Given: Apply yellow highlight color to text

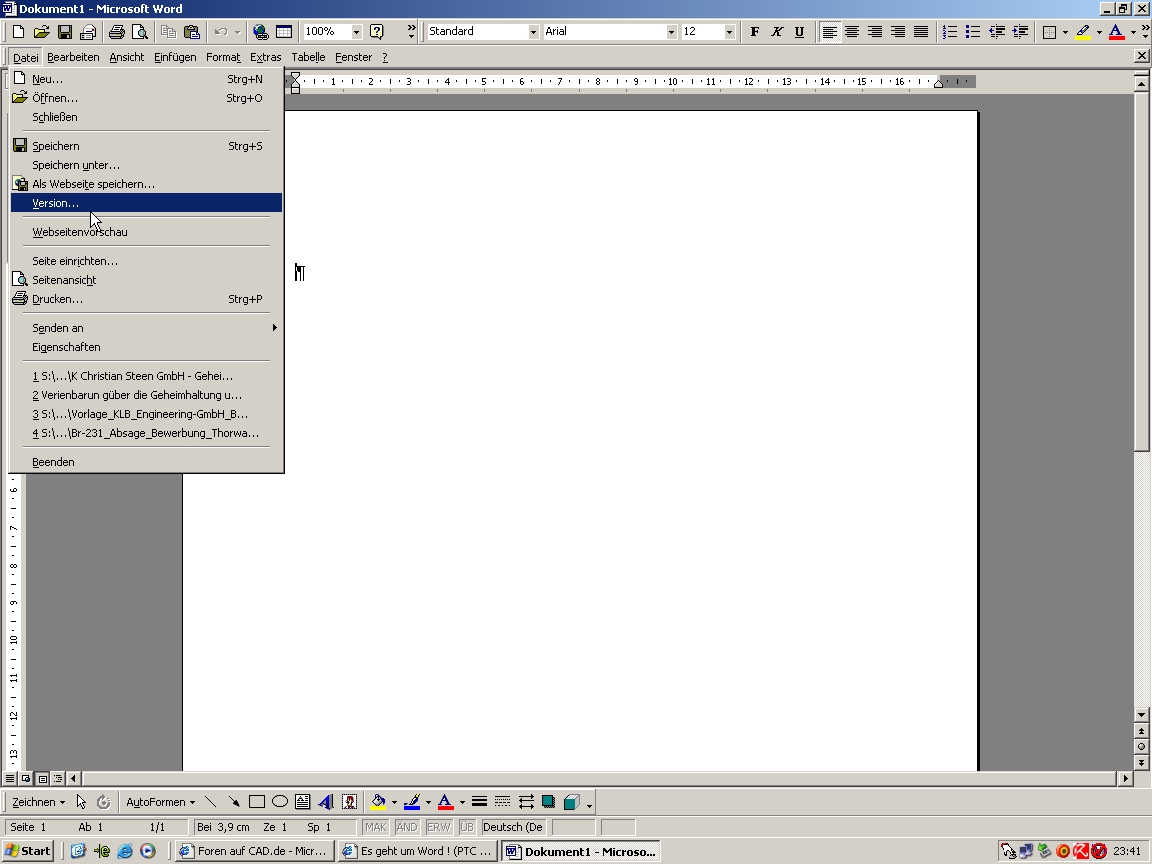Looking at the screenshot, I should tap(1083, 32).
